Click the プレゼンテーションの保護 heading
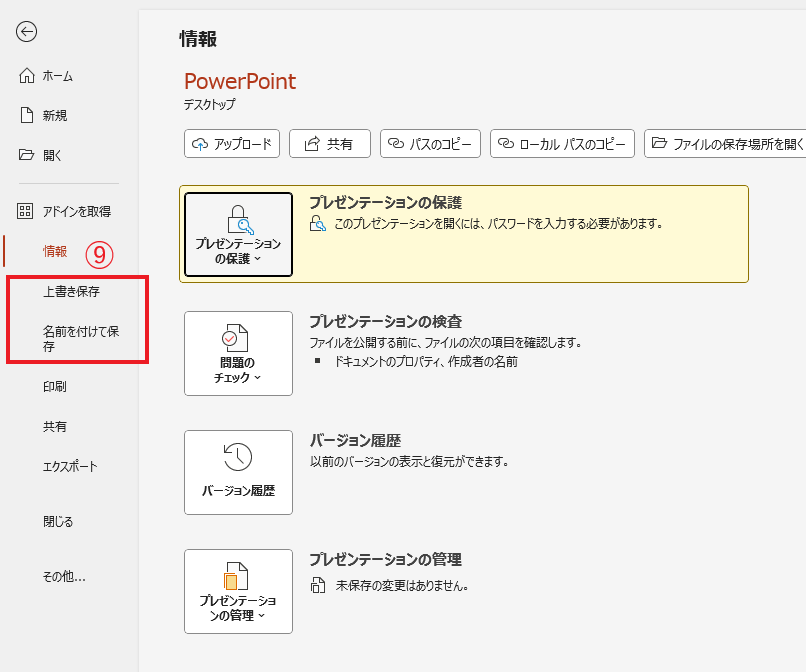The image size is (806, 672). [386, 203]
